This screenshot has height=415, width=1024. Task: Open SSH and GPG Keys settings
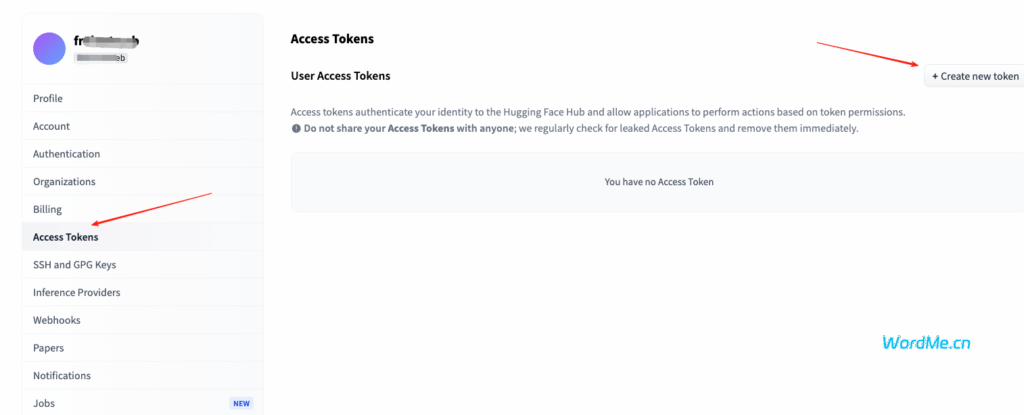tap(142, 265)
